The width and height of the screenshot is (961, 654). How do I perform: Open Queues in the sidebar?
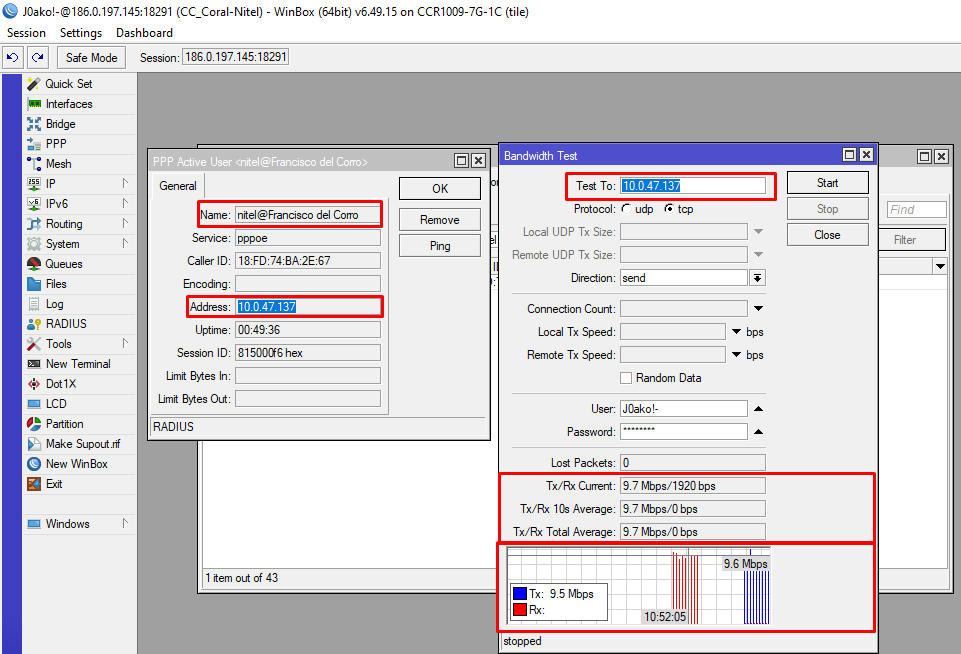pos(63,264)
